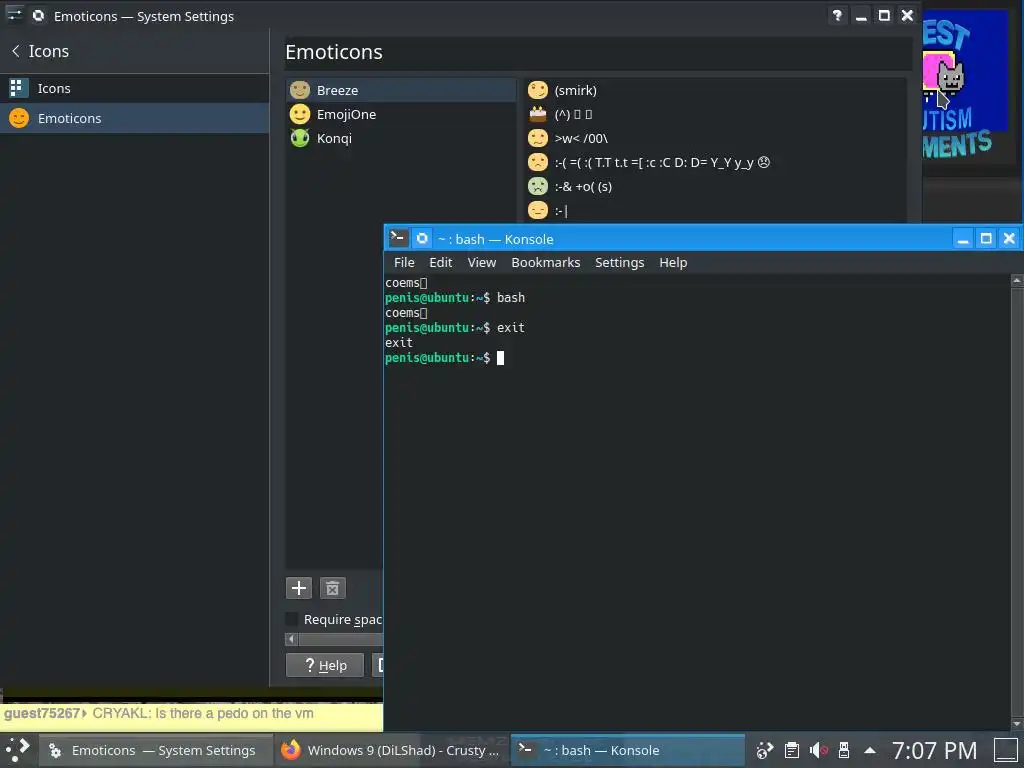Select the Konqi emoticon theme
1024x768 pixels.
(x=401, y=138)
